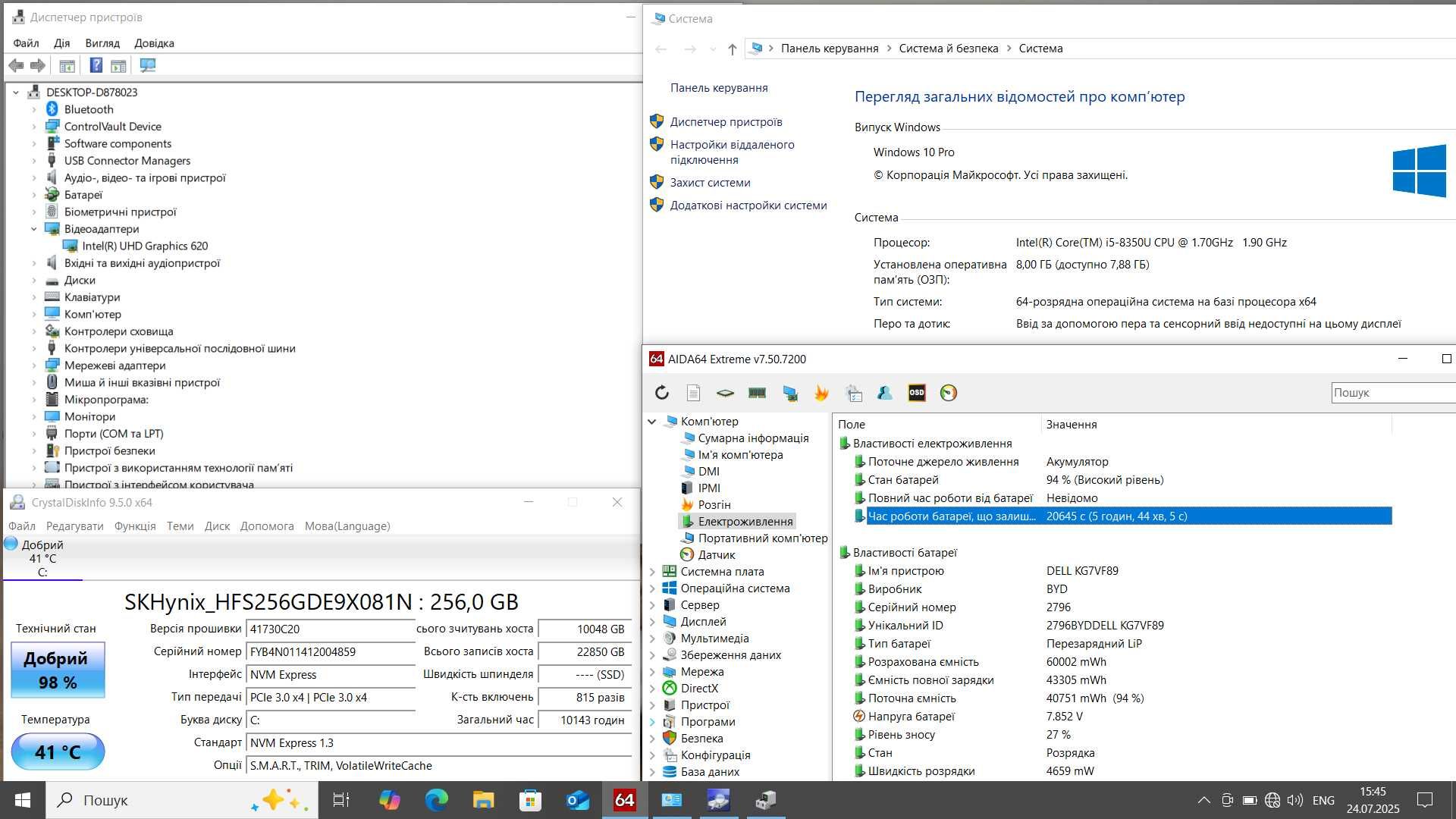Click the Task View taskbar icon

click(x=341, y=800)
